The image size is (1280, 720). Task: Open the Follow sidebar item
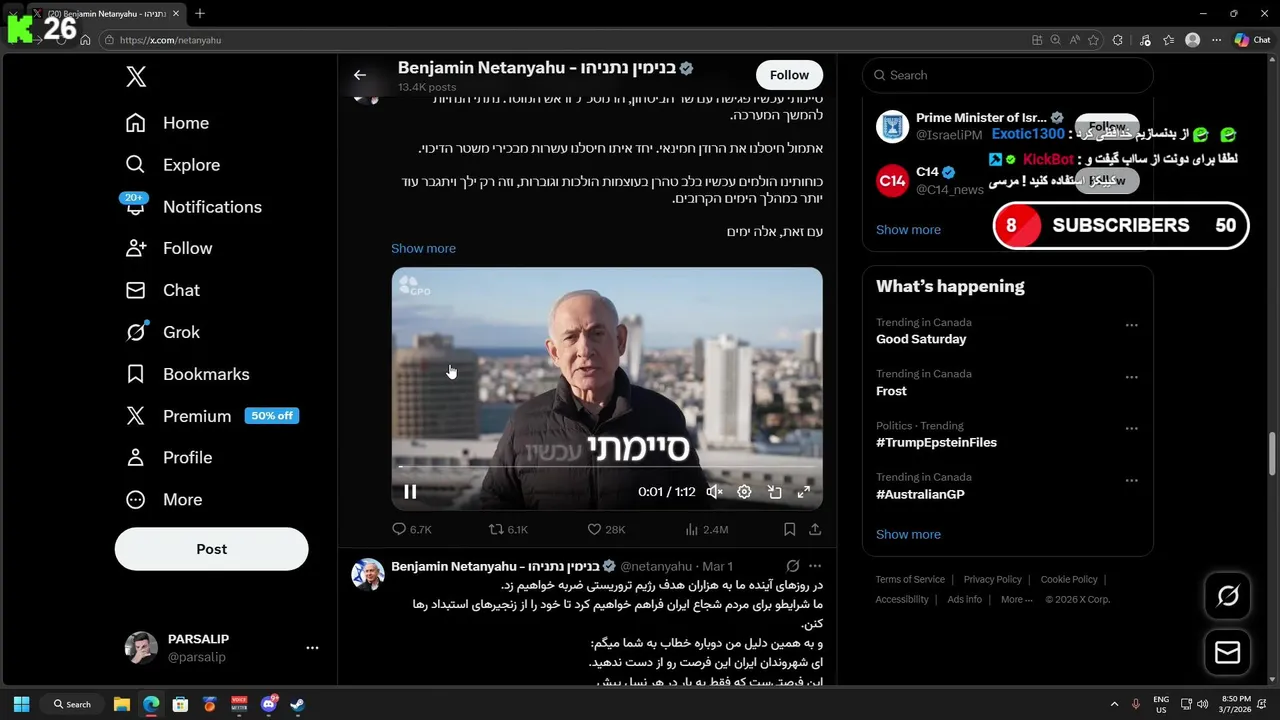(x=168, y=248)
